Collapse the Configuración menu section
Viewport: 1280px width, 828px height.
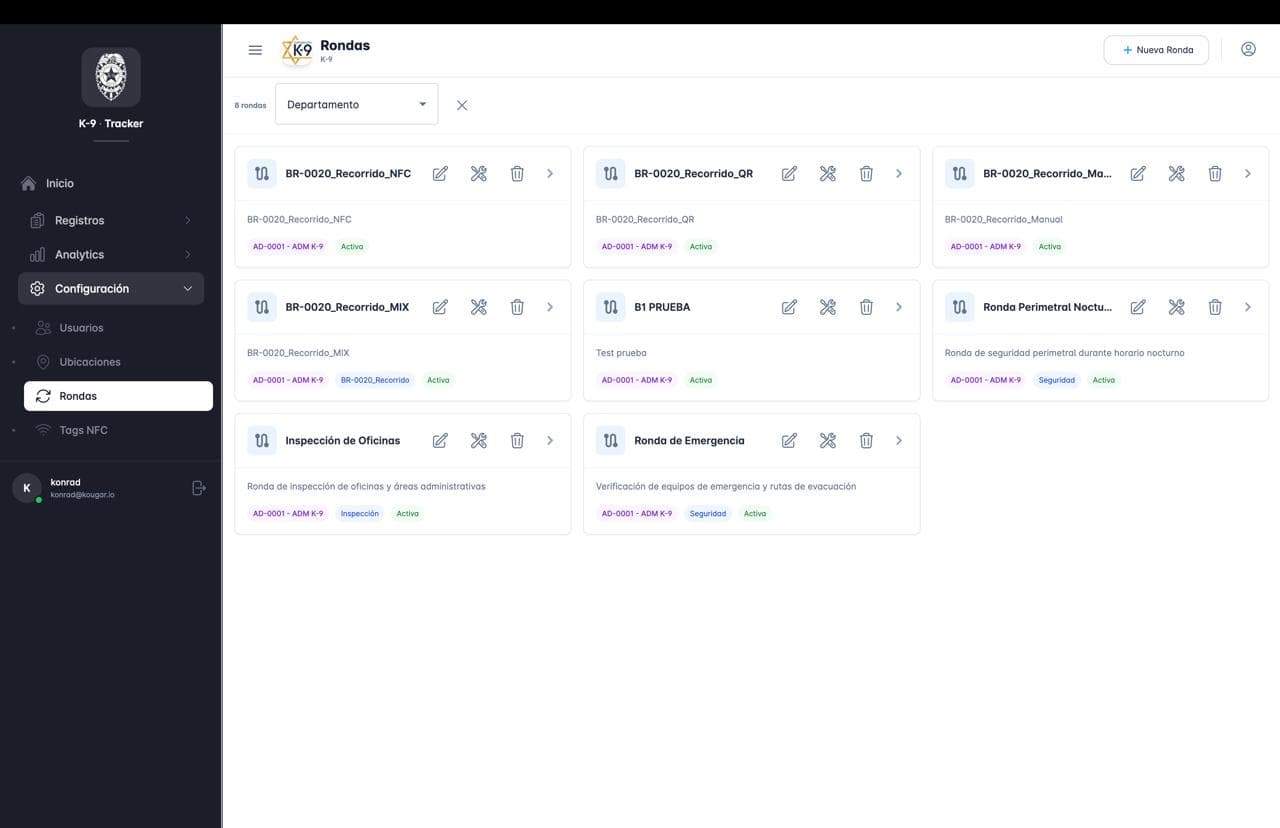pyautogui.click(x=111, y=289)
